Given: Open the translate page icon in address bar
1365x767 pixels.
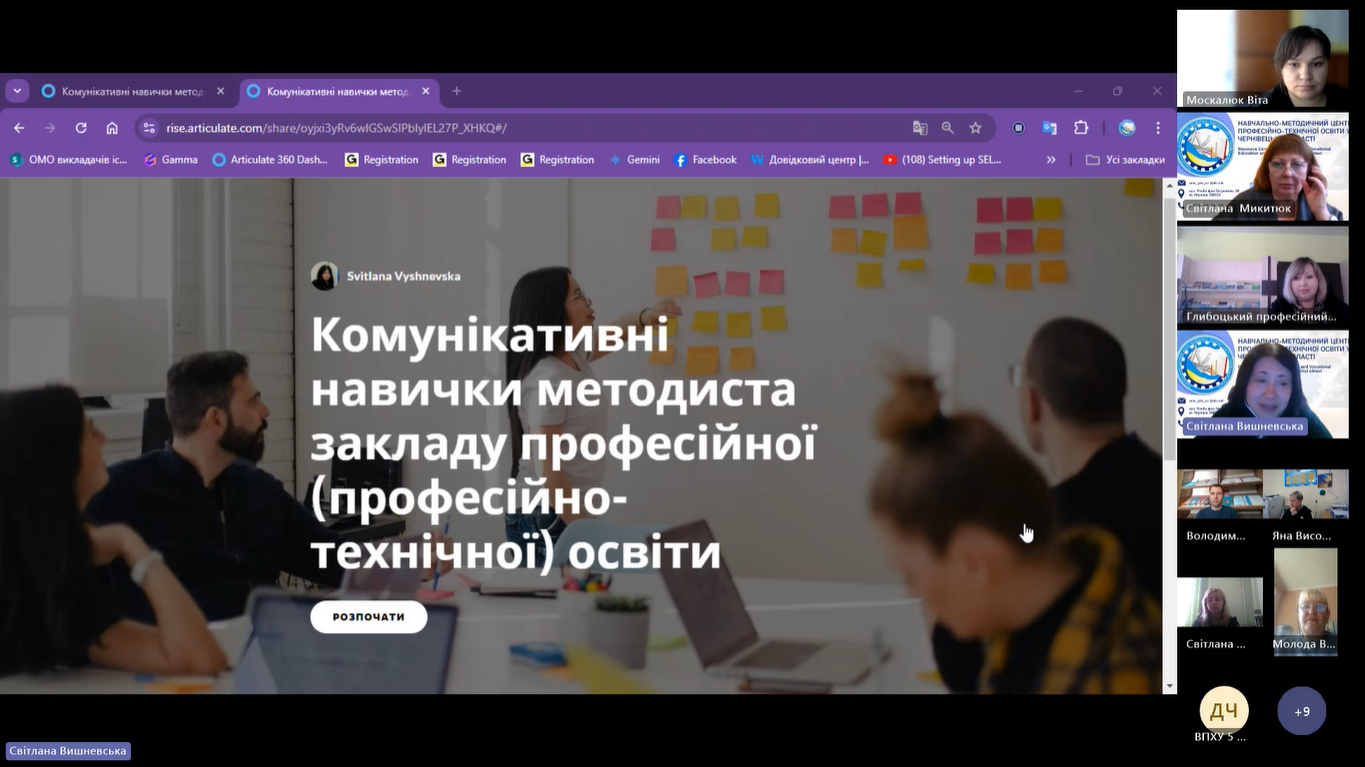Looking at the screenshot, I should [920, 128].
